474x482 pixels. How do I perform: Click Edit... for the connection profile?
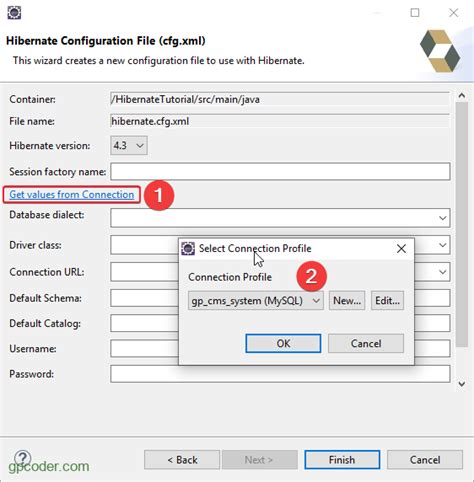click(387, 301)
